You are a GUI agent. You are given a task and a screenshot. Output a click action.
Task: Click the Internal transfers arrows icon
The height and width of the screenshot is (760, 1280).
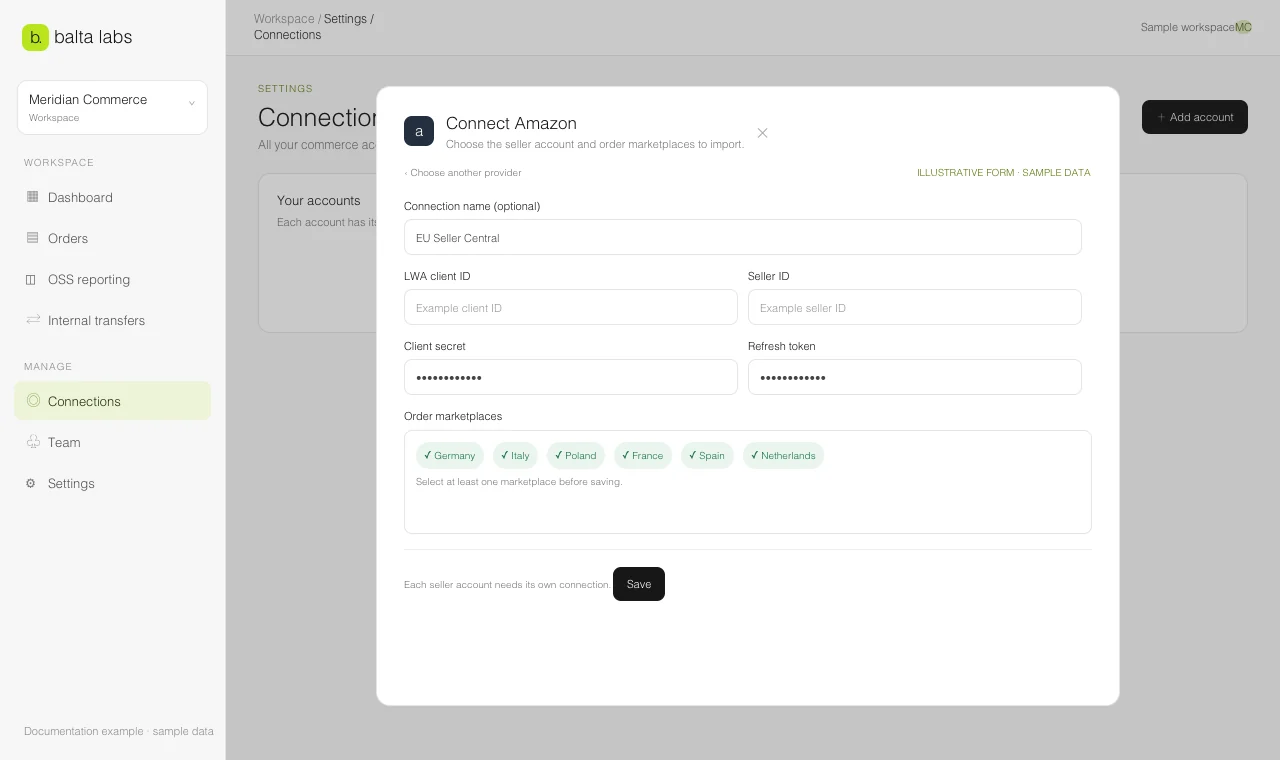(32, 320)
